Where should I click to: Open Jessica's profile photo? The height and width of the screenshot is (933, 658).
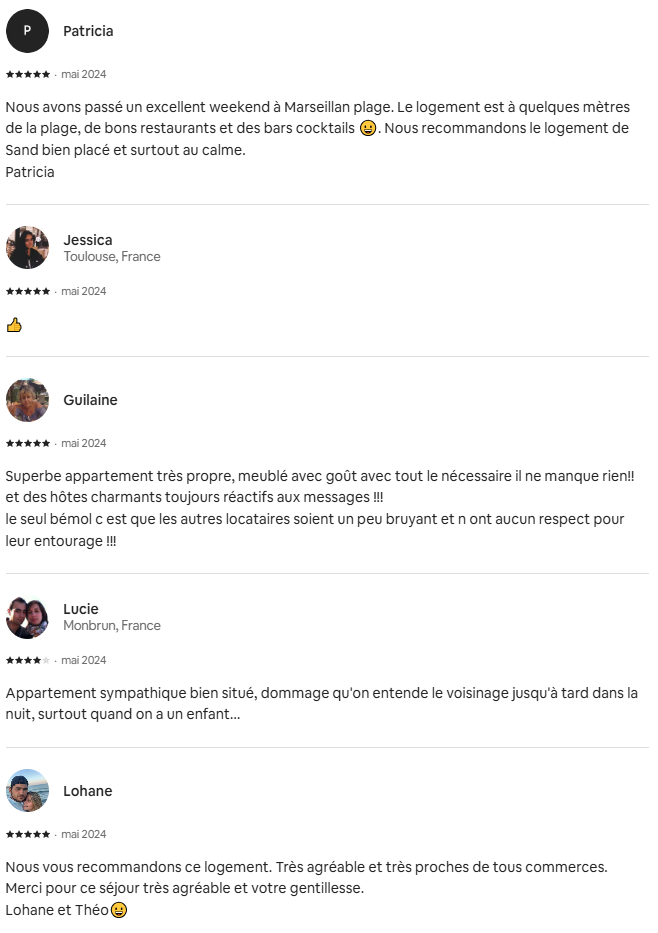[27, 248]
